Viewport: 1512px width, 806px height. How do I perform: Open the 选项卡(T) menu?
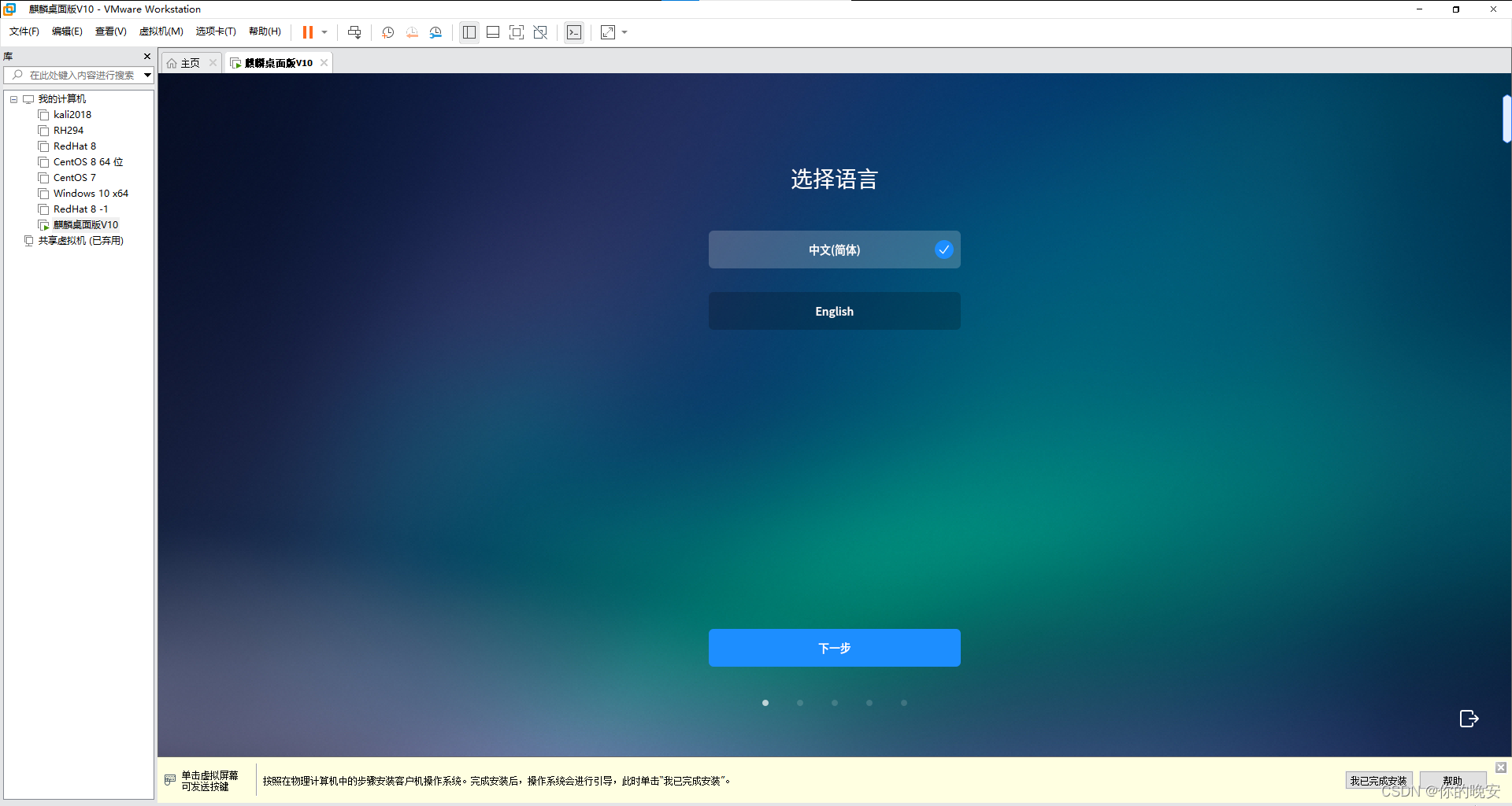click(216, 31)
